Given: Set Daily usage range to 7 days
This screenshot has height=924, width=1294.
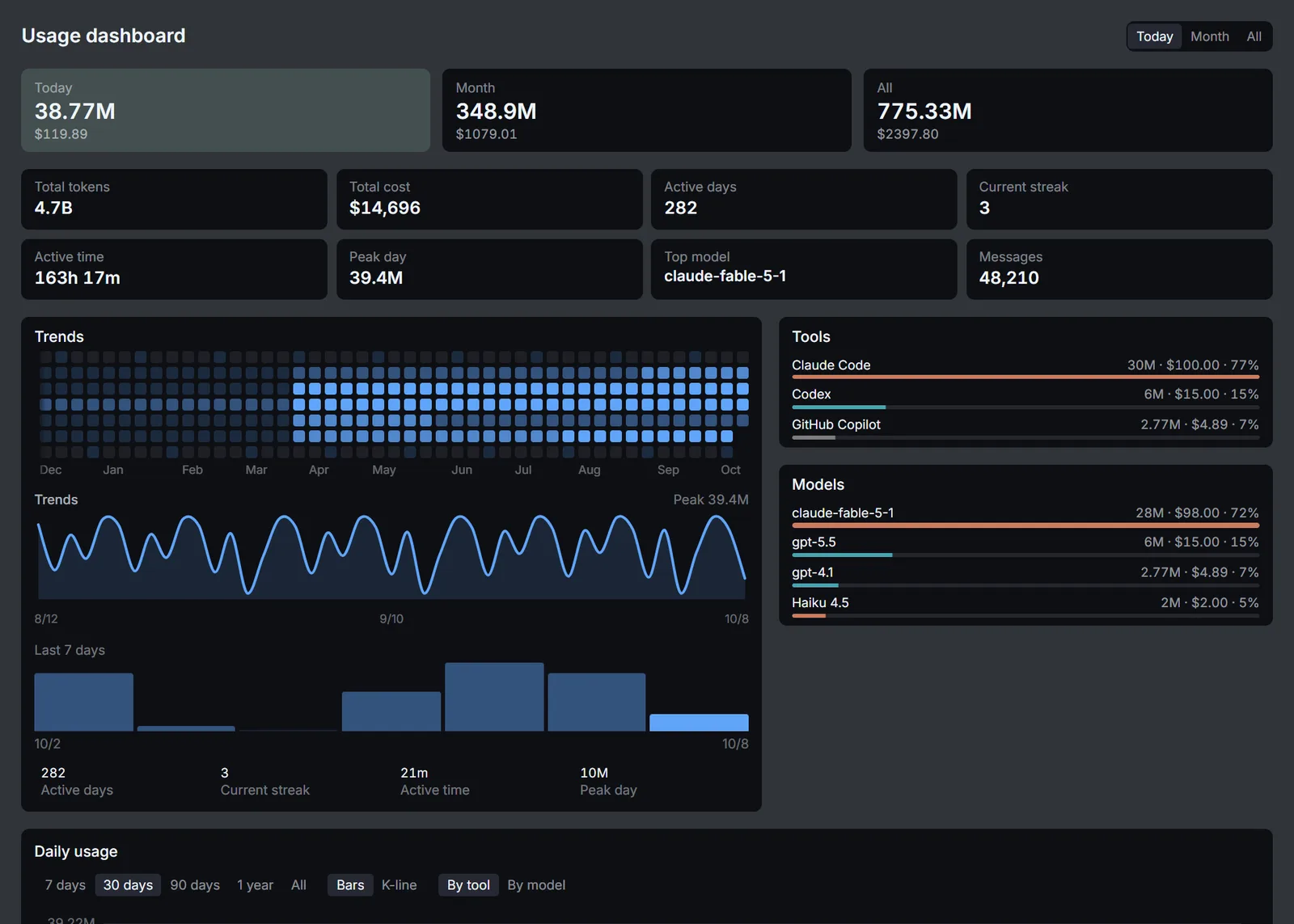Looking at the screenshot, I should pos(66,885).
